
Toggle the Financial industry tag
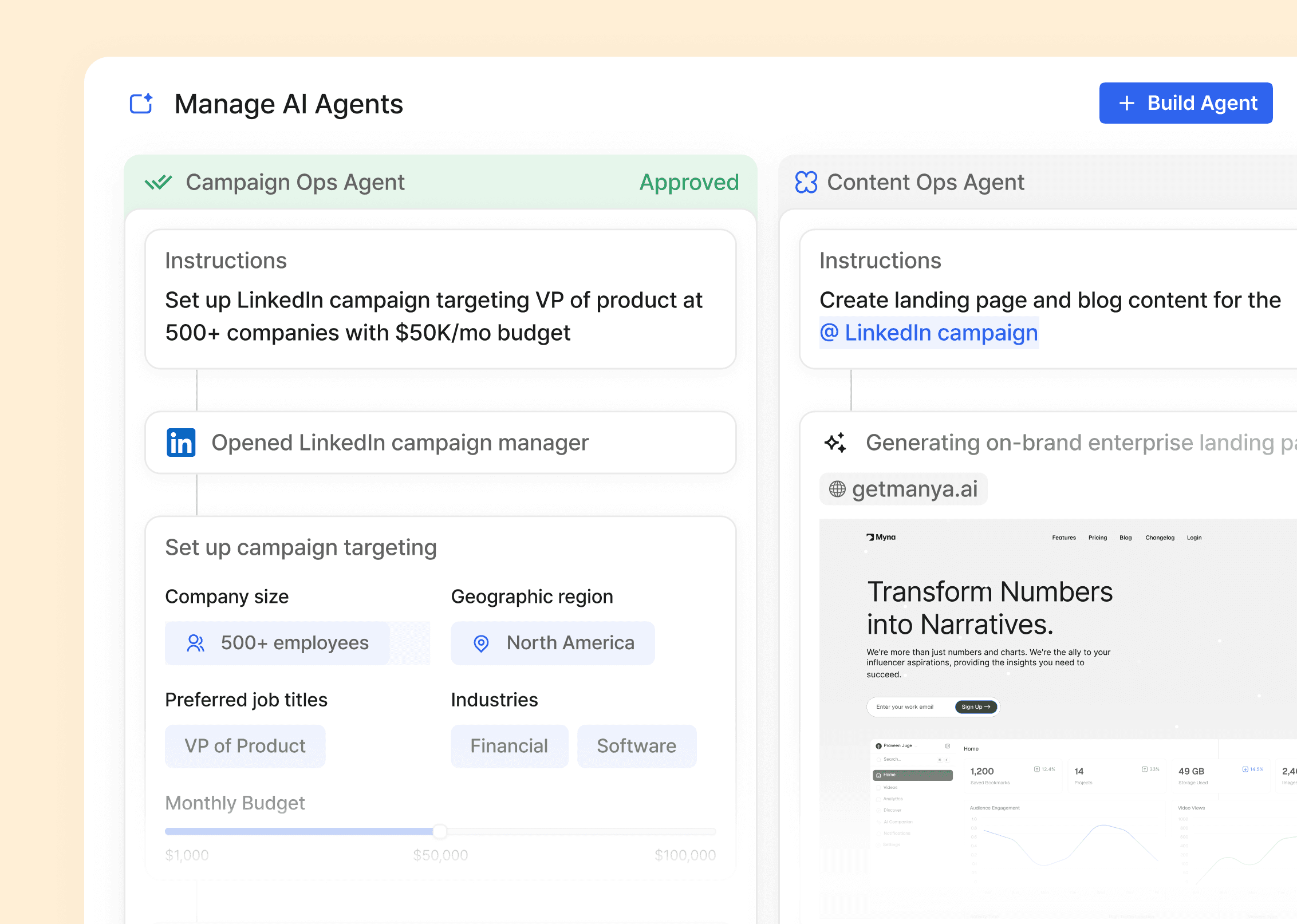(509, 746)
